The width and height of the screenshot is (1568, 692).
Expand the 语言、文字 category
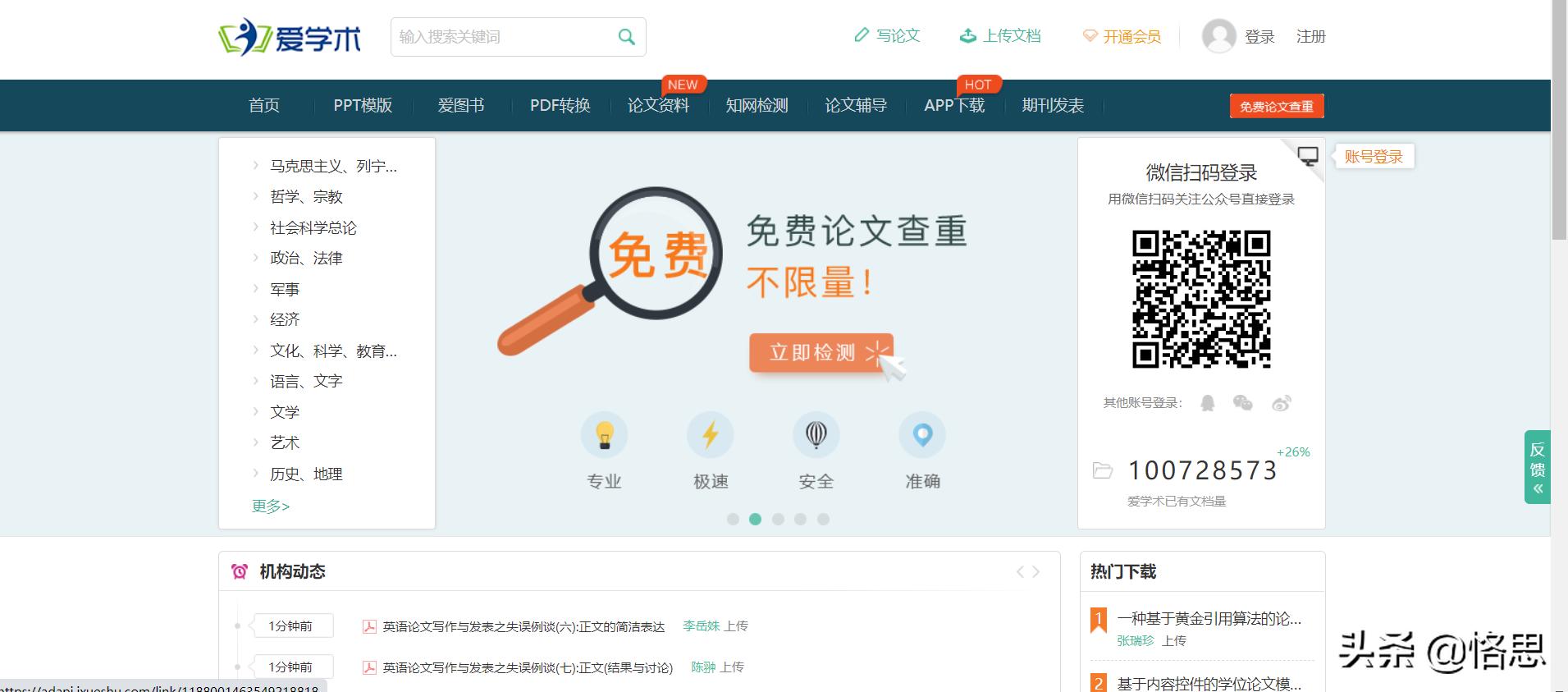pyautogui.click(x=306, y=381)
